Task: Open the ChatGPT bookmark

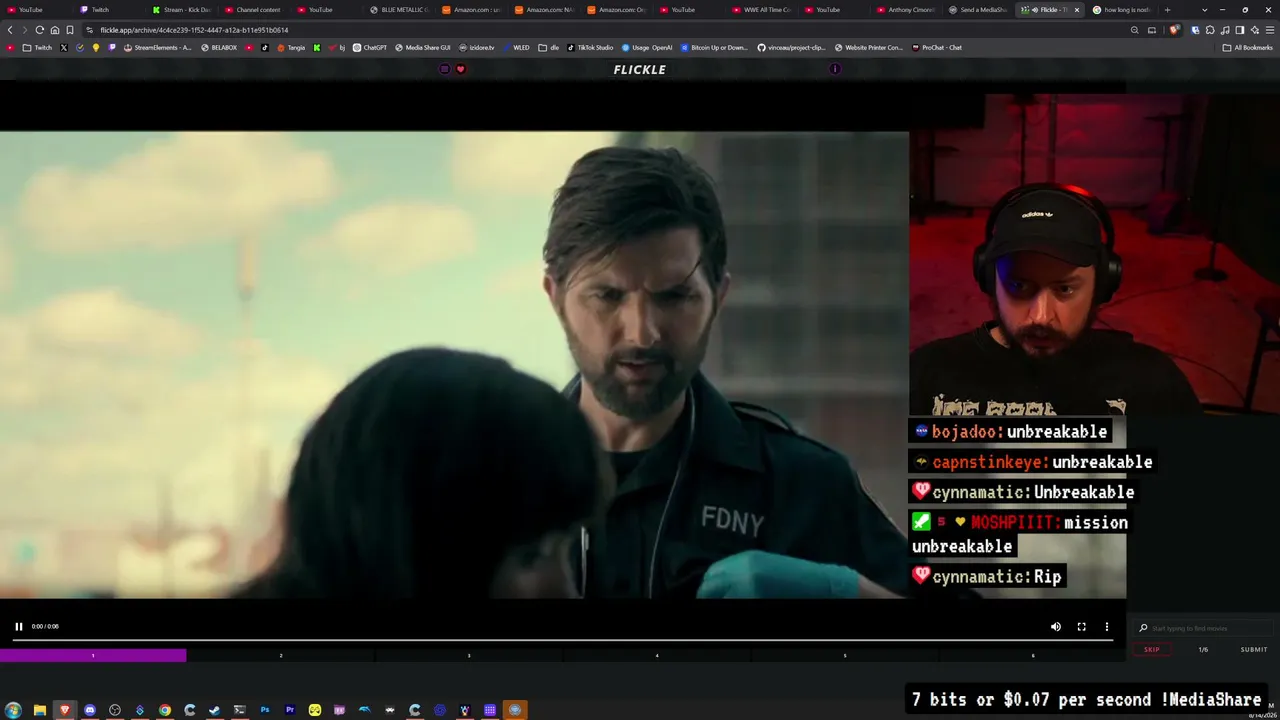Action: point(370,47)
